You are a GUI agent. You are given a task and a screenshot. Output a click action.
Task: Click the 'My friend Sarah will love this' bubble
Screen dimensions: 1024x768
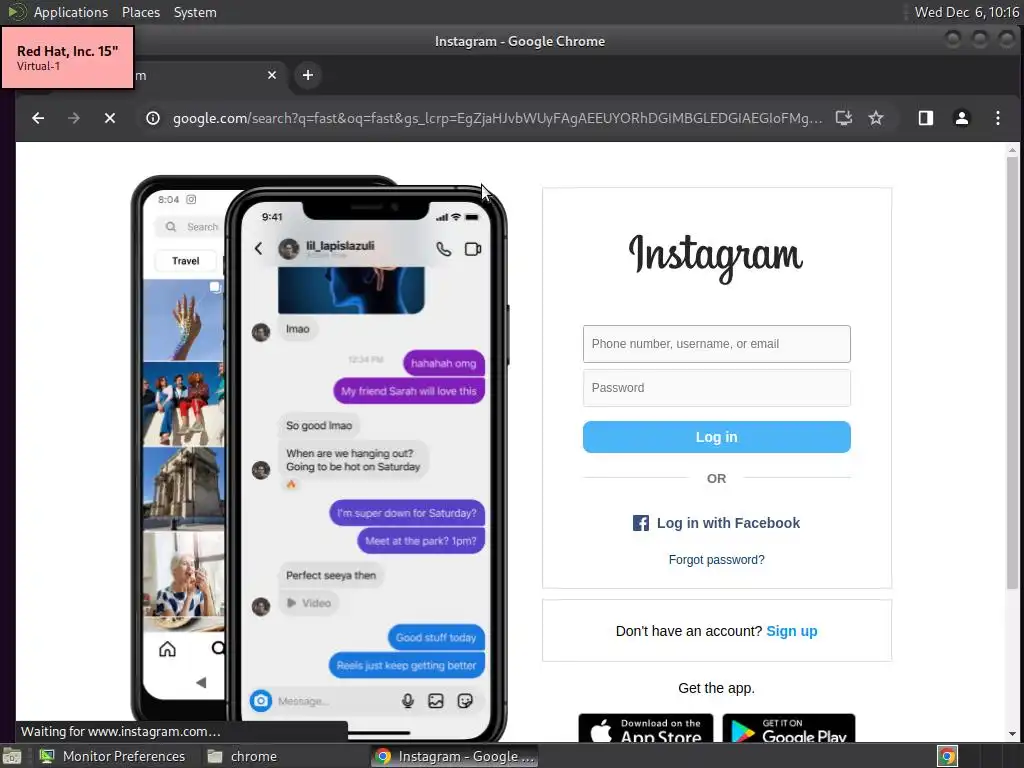pyautogui.click(x=409, y=391)
